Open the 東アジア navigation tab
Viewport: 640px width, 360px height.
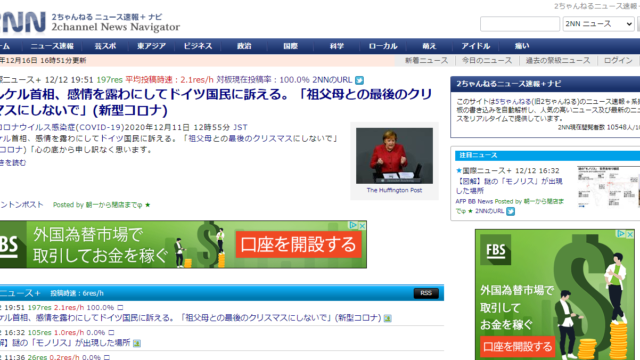pos(151,46)
